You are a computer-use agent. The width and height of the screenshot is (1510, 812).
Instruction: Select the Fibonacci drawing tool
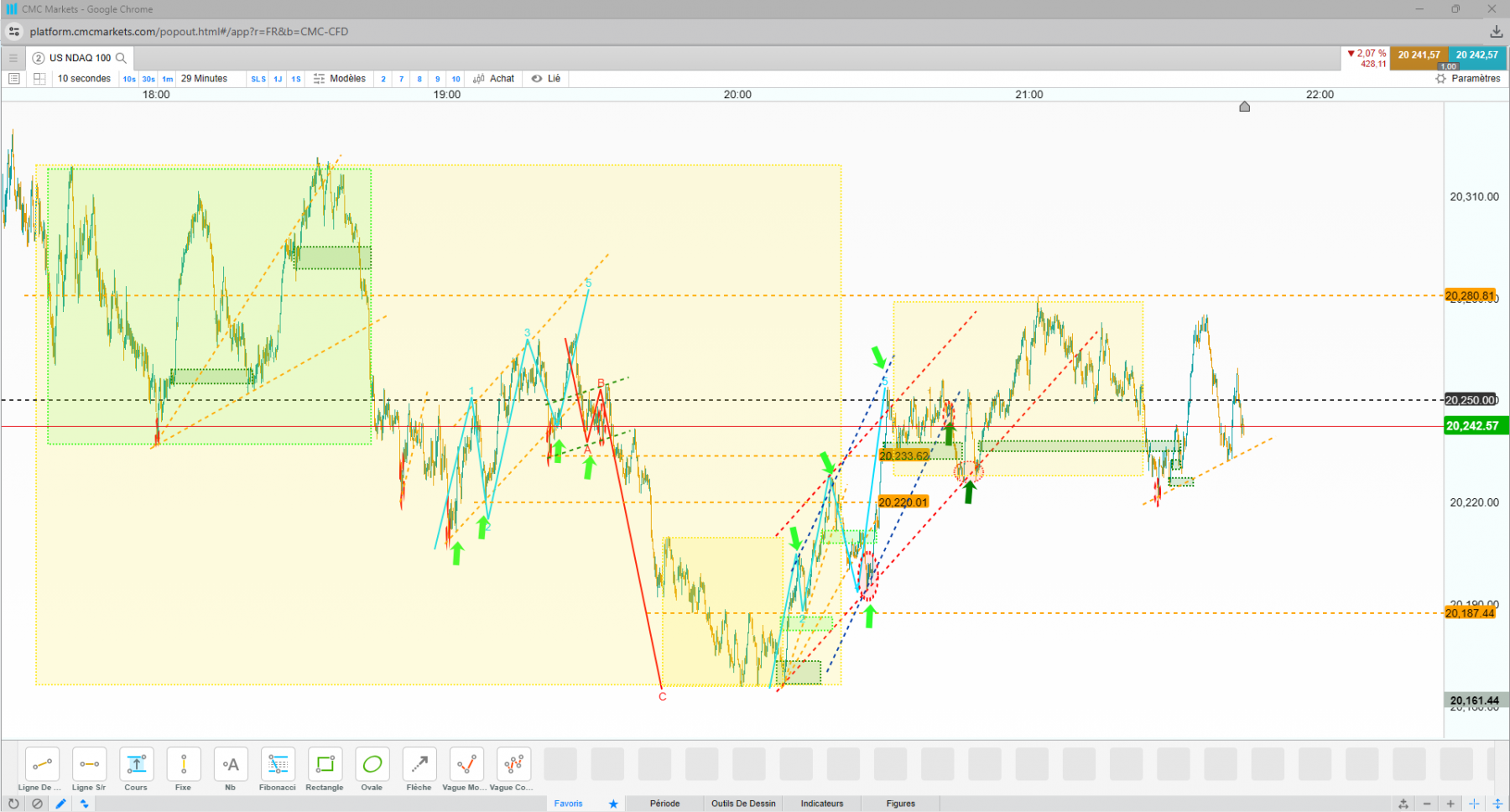278,769
